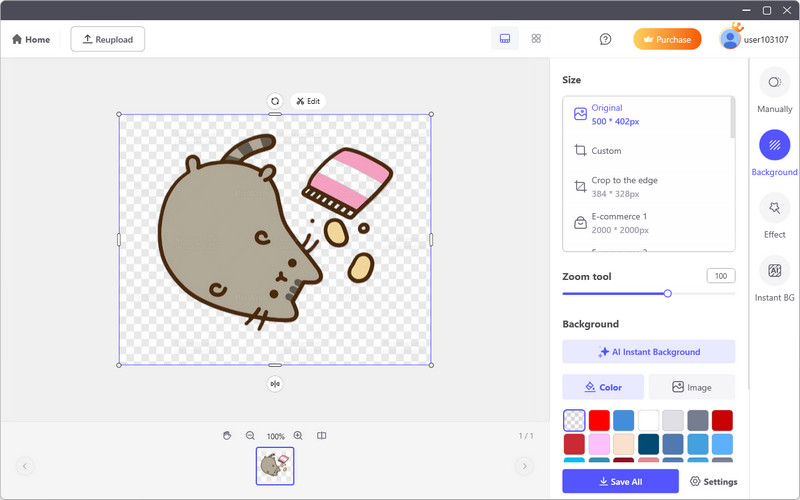Click the rotate icon above canvas
This screenshot has height=500, width=800.
[275, 101]
